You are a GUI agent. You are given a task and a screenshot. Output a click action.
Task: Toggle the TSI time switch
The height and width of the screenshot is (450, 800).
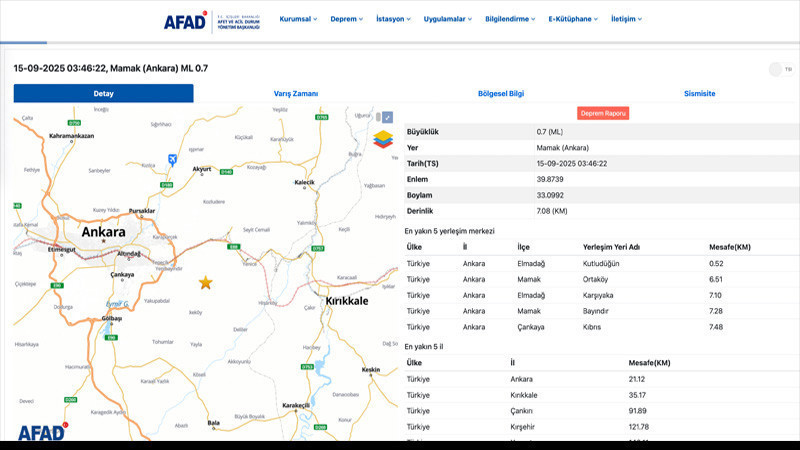click(776, 69)
